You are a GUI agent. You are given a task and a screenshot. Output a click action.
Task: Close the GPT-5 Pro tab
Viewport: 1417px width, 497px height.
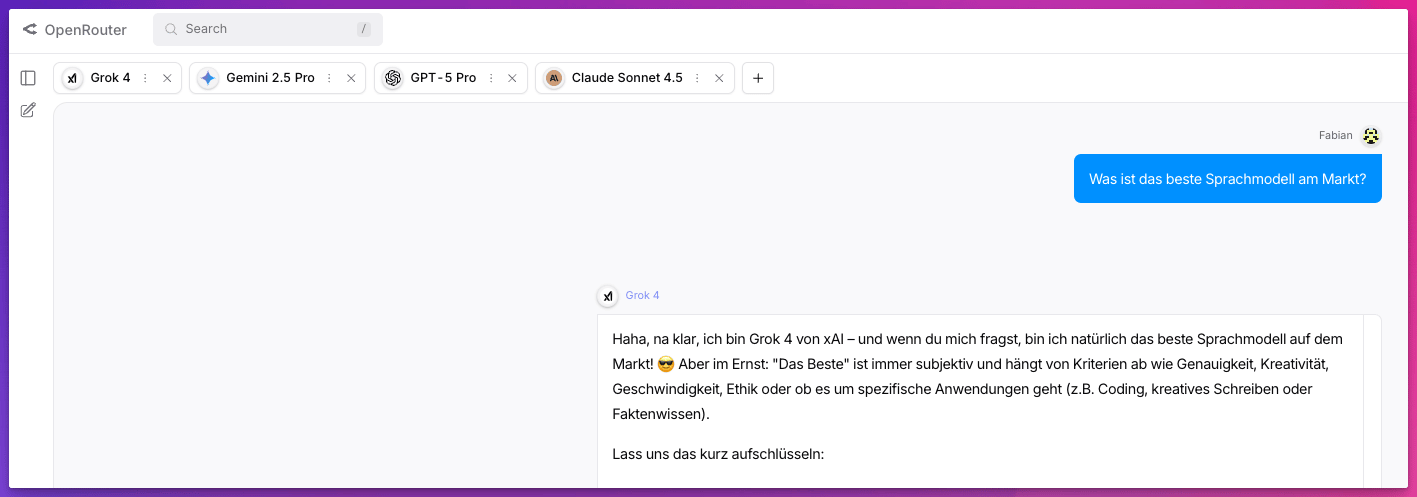[x=512, y=78]
